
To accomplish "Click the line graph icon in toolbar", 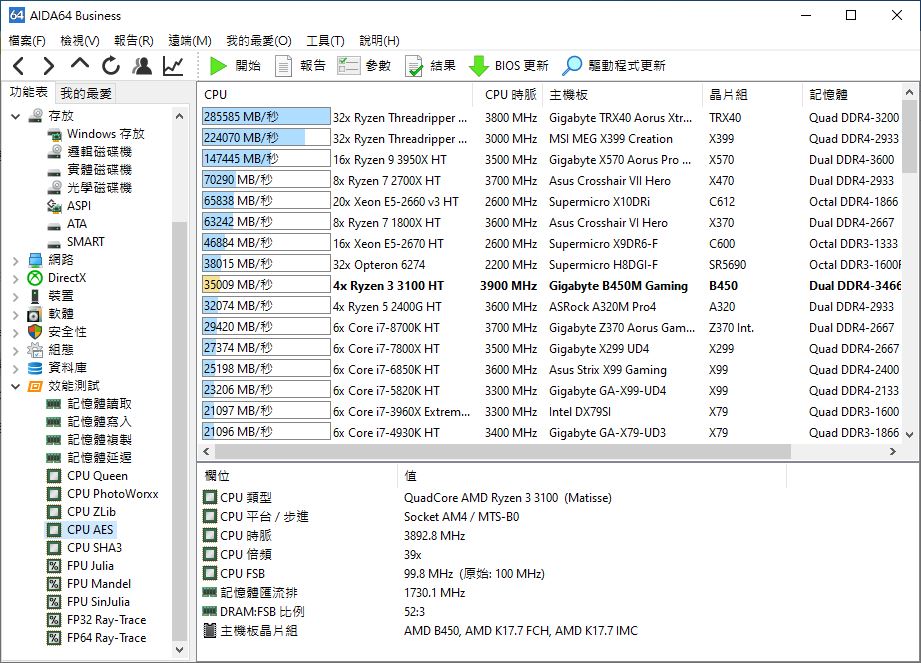I will pos(173,66).
